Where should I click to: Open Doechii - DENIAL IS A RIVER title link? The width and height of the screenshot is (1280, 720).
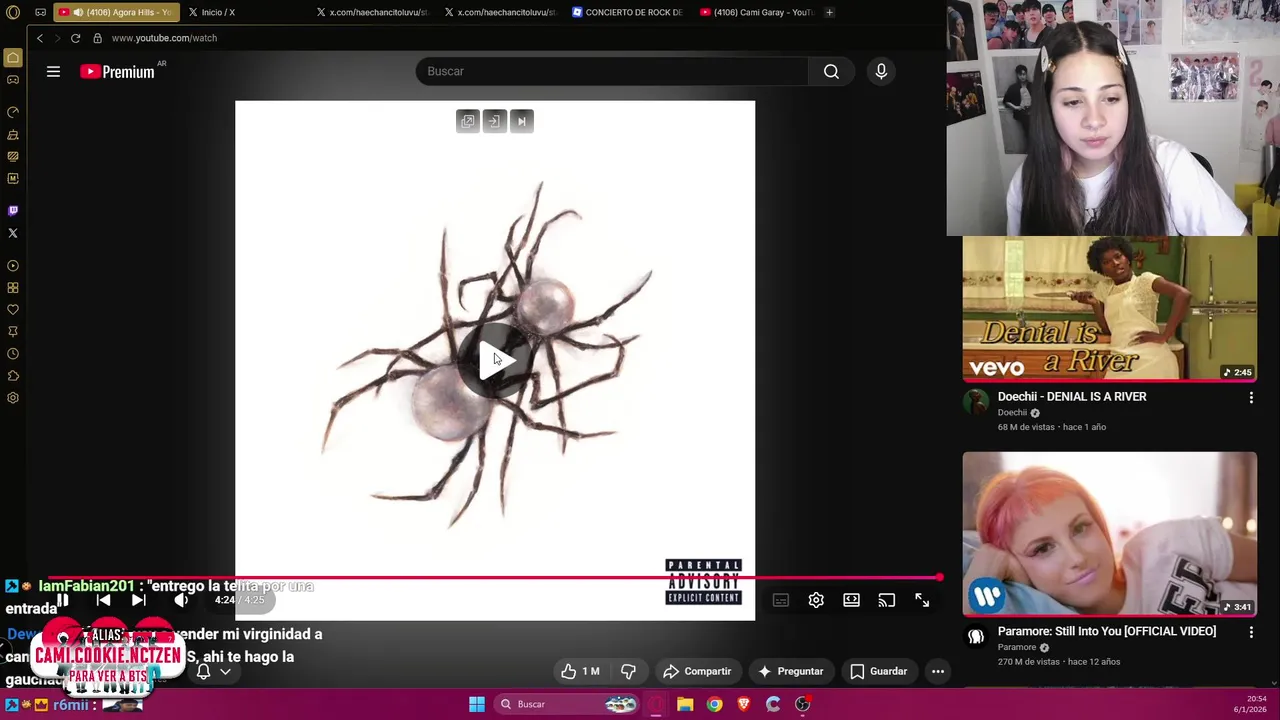coord(1072,396)
